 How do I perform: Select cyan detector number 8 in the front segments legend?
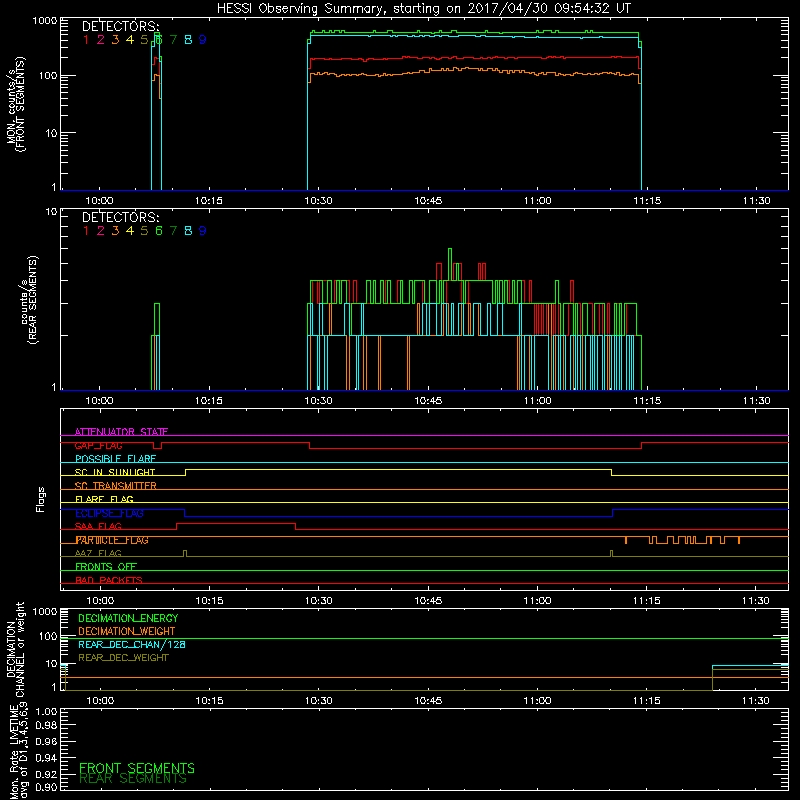click(x=188, y=40)
